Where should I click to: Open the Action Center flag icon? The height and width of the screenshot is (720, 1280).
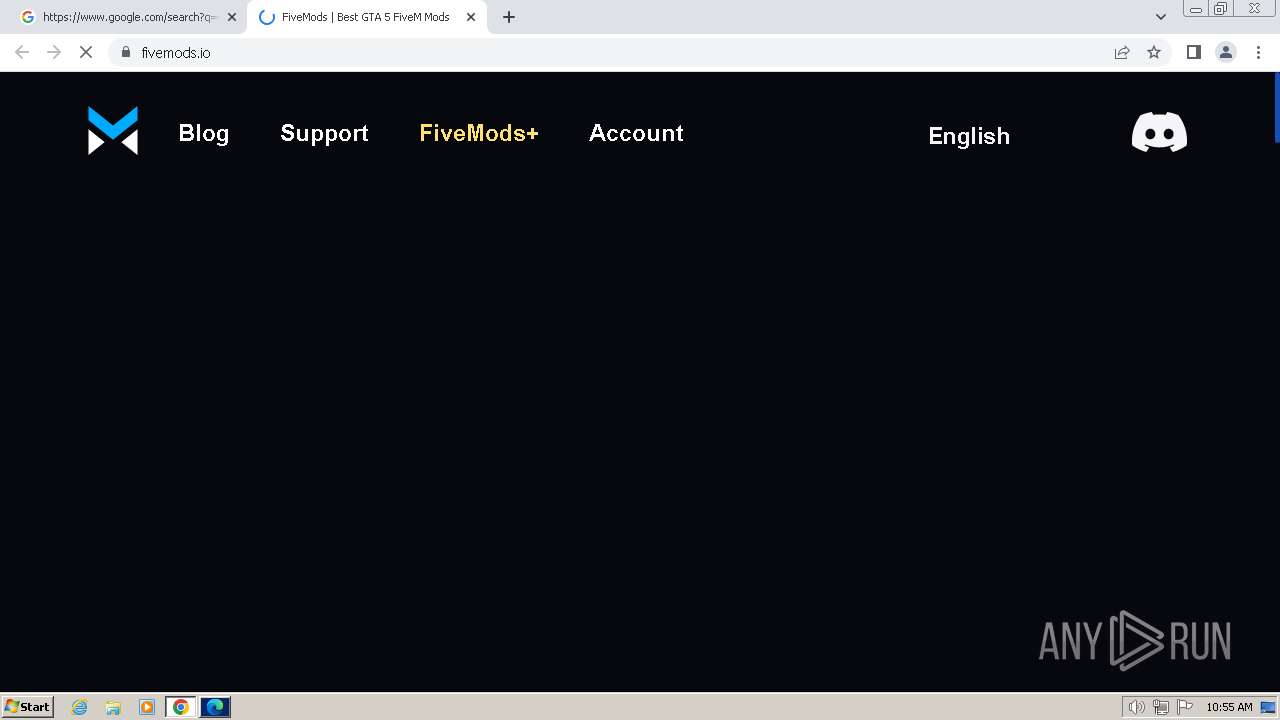[x=1185, y=707]
